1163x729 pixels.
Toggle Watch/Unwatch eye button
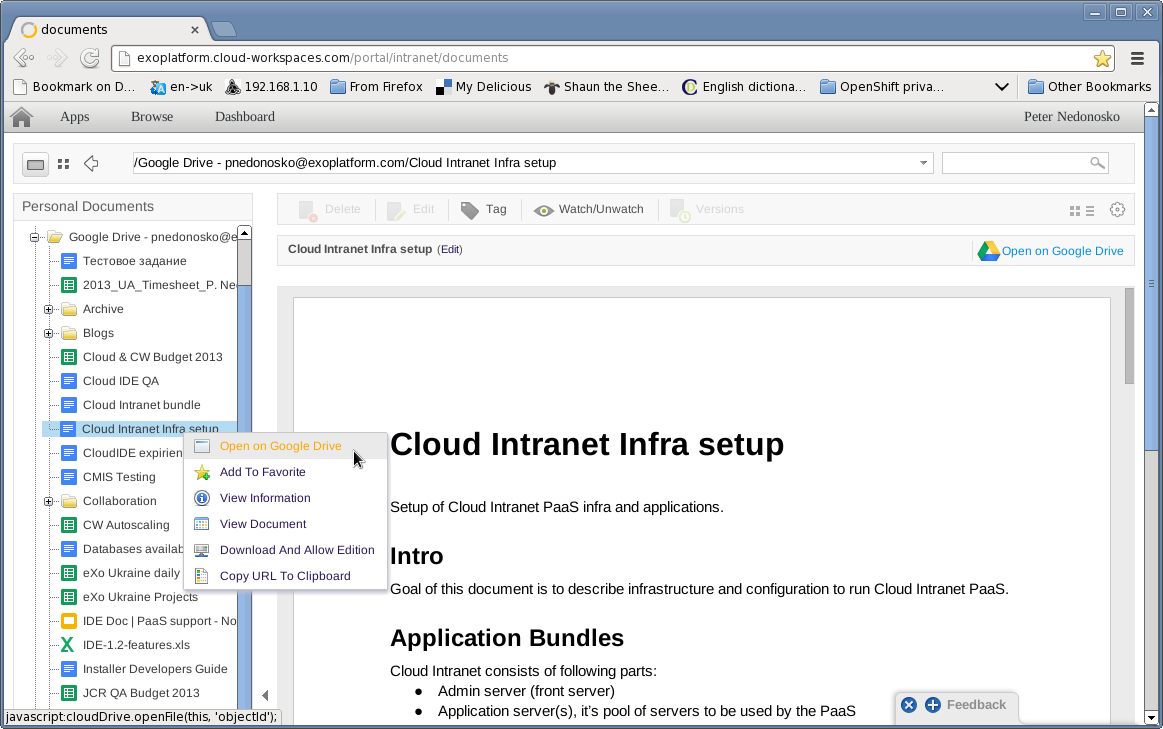(589, 210)
